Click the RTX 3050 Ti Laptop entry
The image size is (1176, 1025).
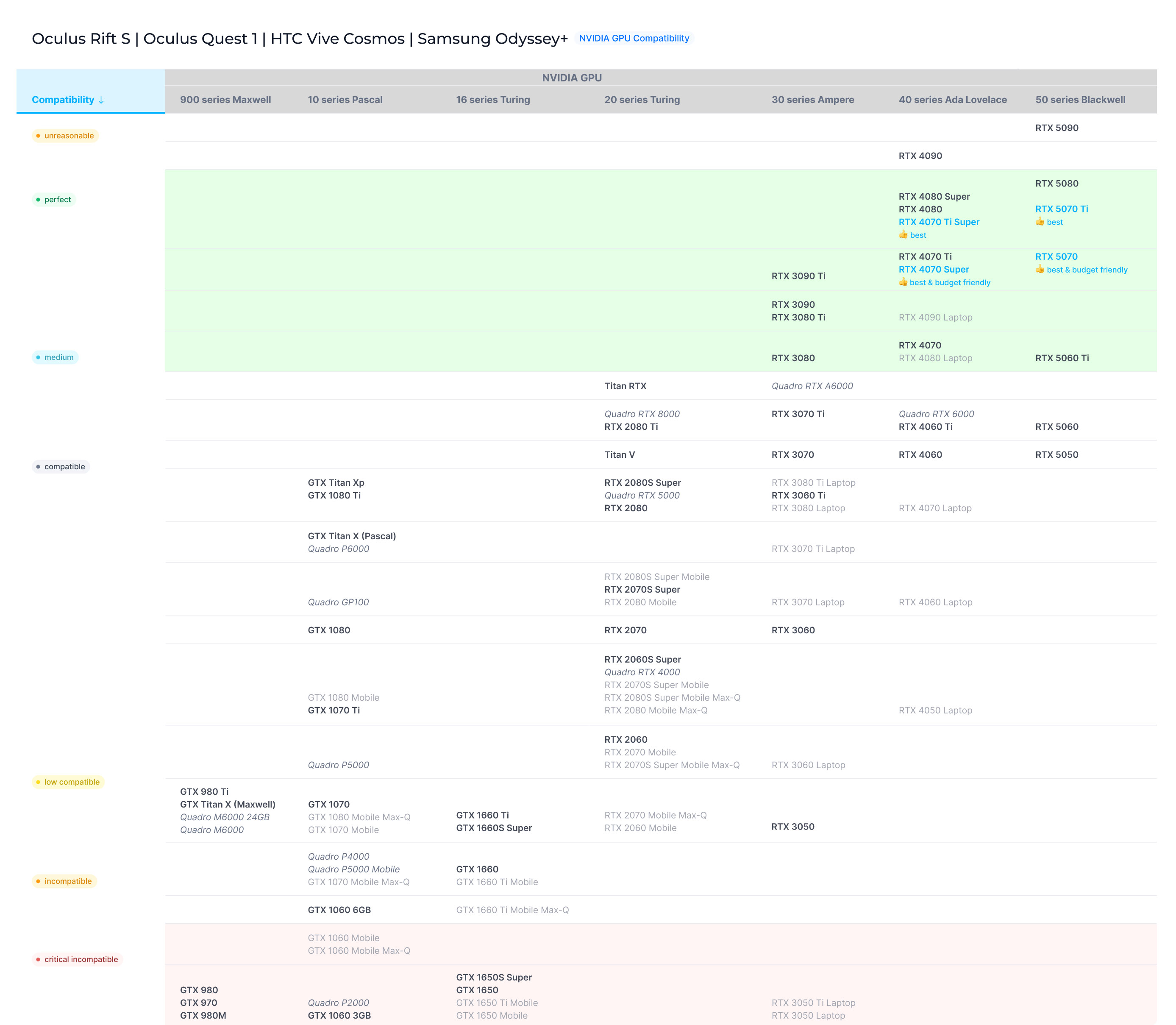pos(814,1003)
